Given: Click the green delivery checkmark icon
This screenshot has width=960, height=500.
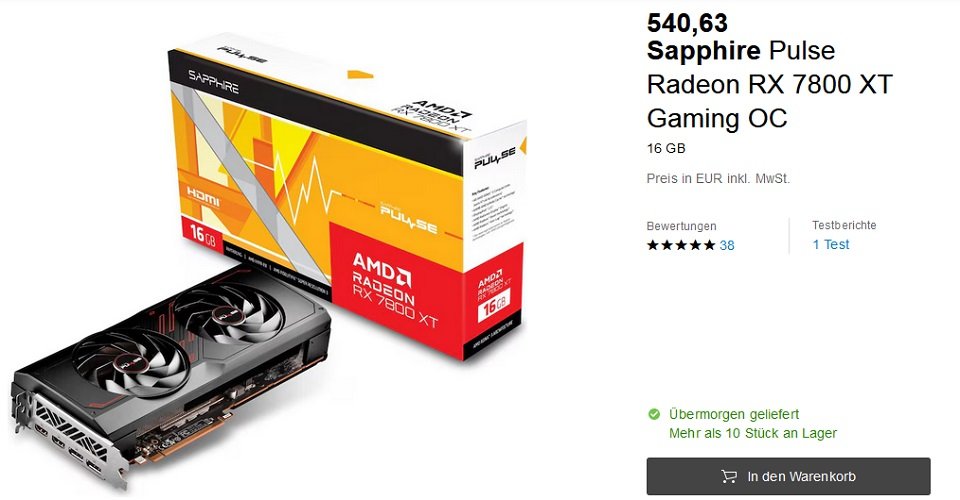Looking at the screenshot, I should [654, 414].
